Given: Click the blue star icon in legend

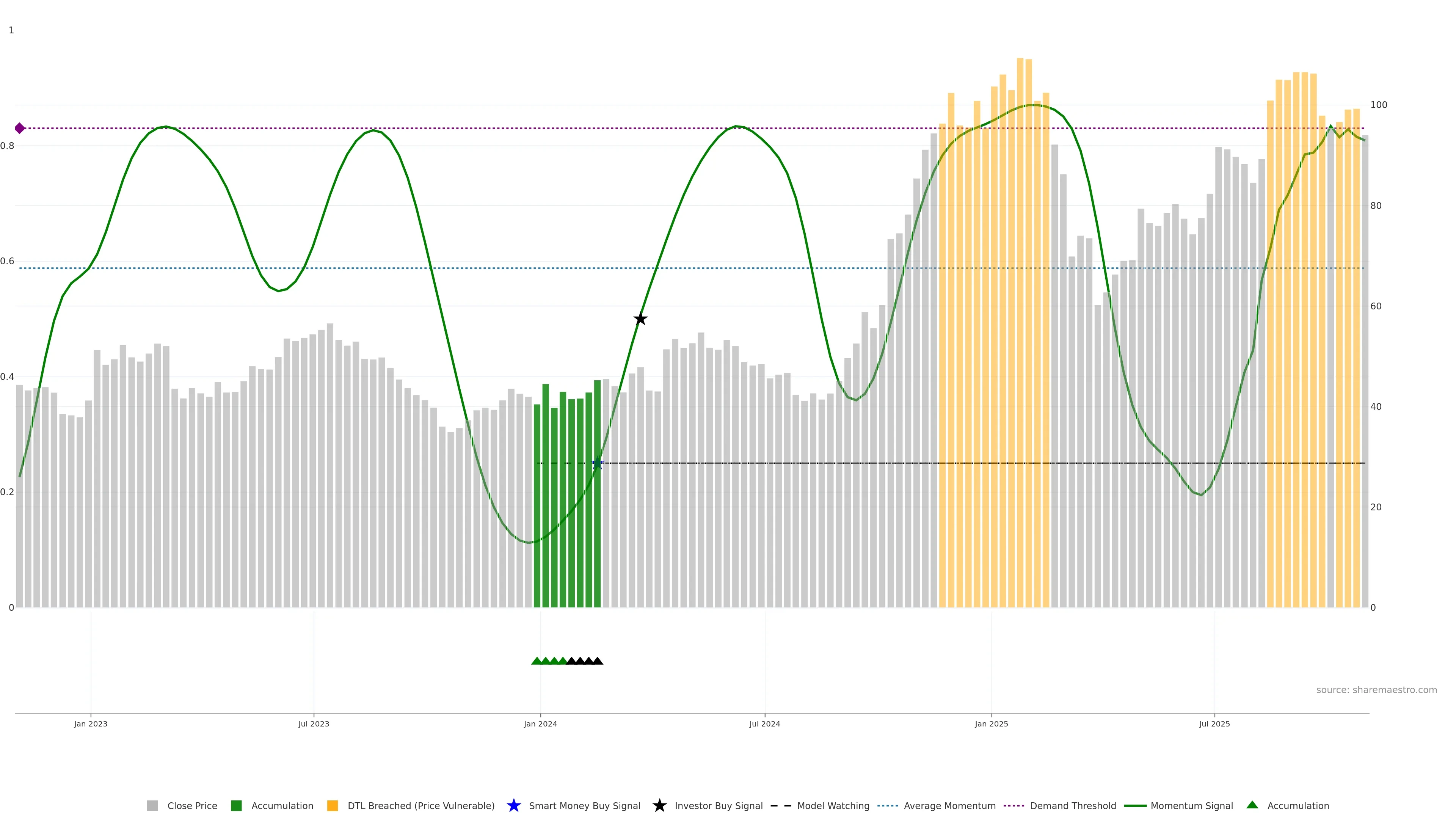Looking at the screenshot, I should (513, 805).
